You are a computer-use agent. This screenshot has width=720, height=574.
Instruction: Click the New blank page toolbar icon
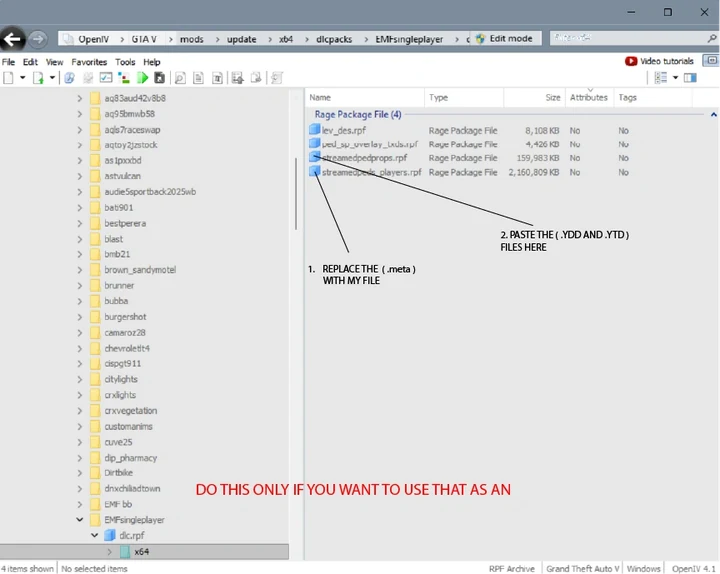pos(8,78)
